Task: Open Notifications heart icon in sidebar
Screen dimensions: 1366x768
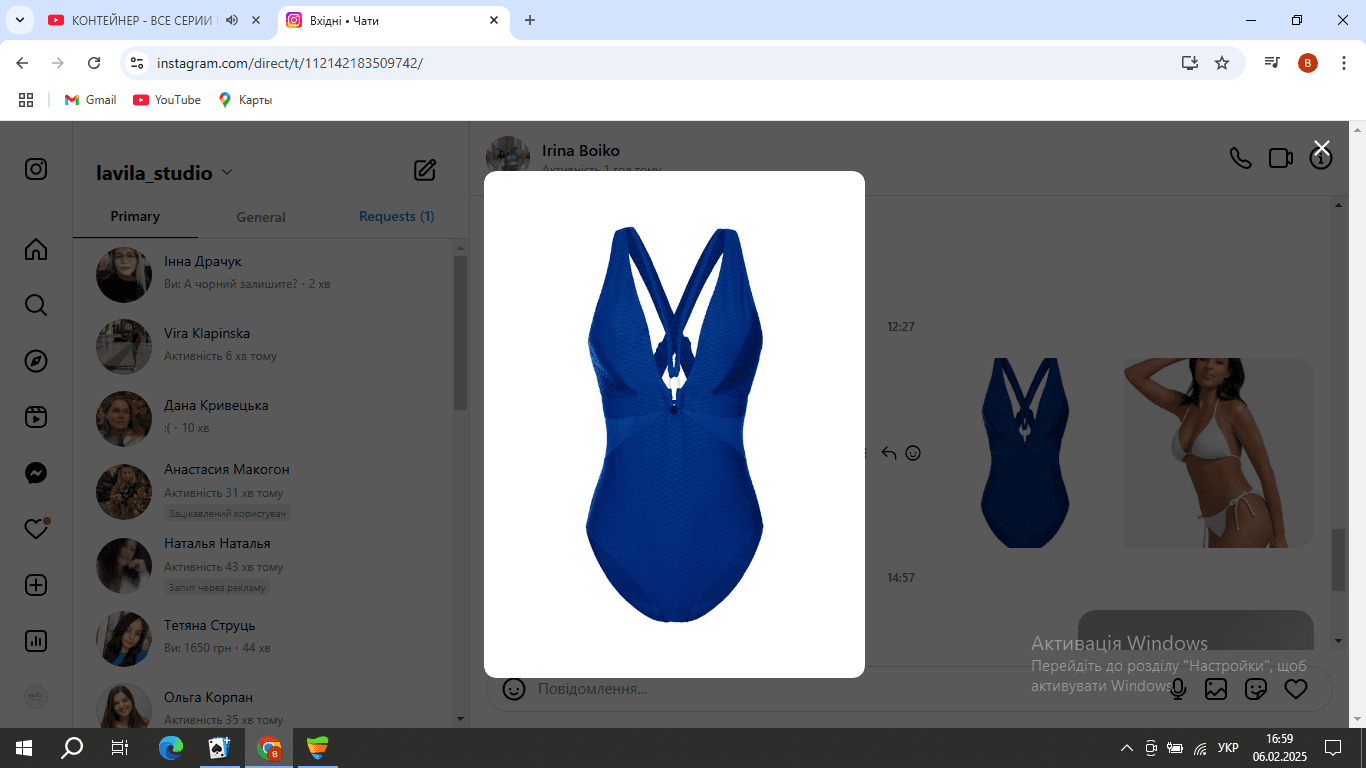Action: [x=36, y=529]
